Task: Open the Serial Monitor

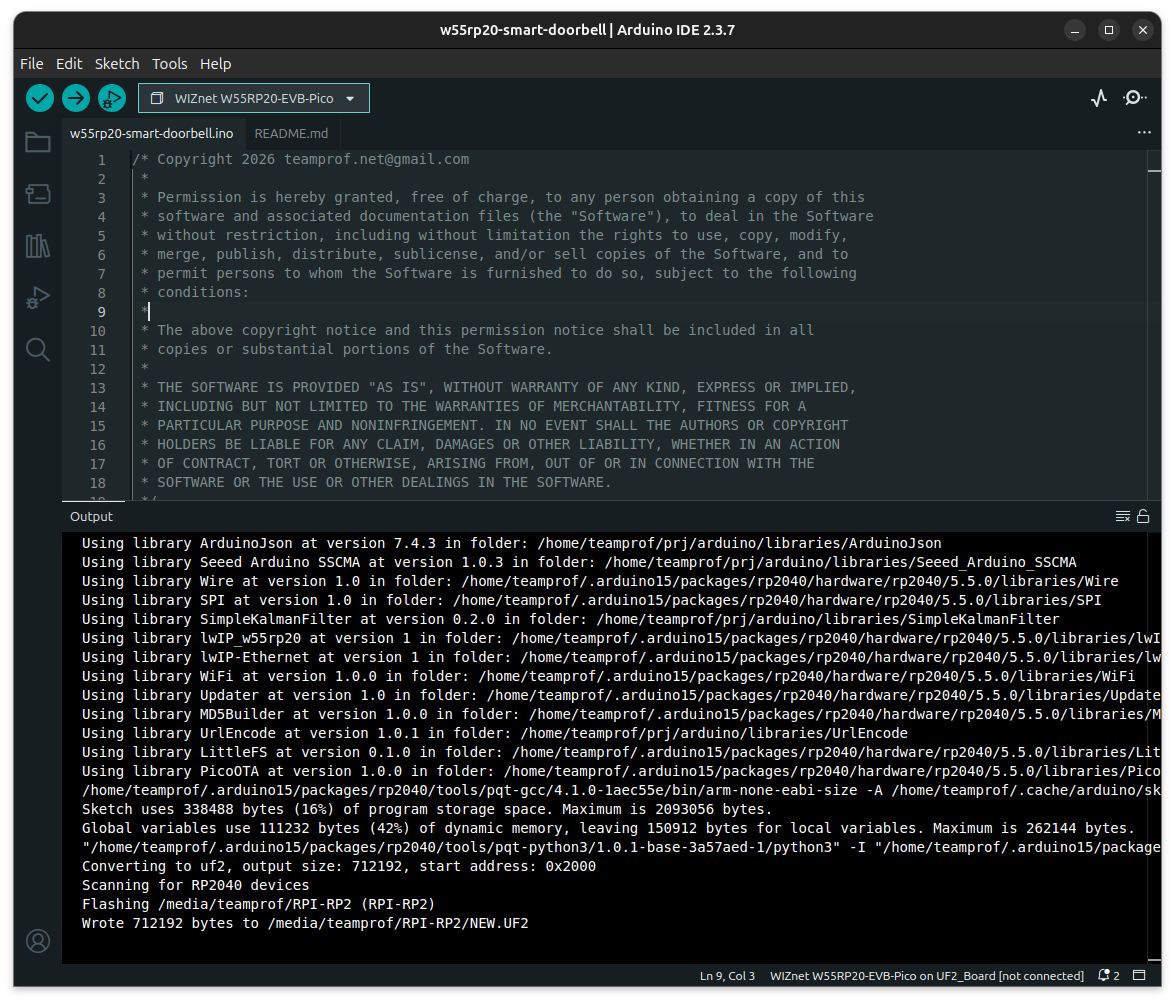Action: 1135,98
